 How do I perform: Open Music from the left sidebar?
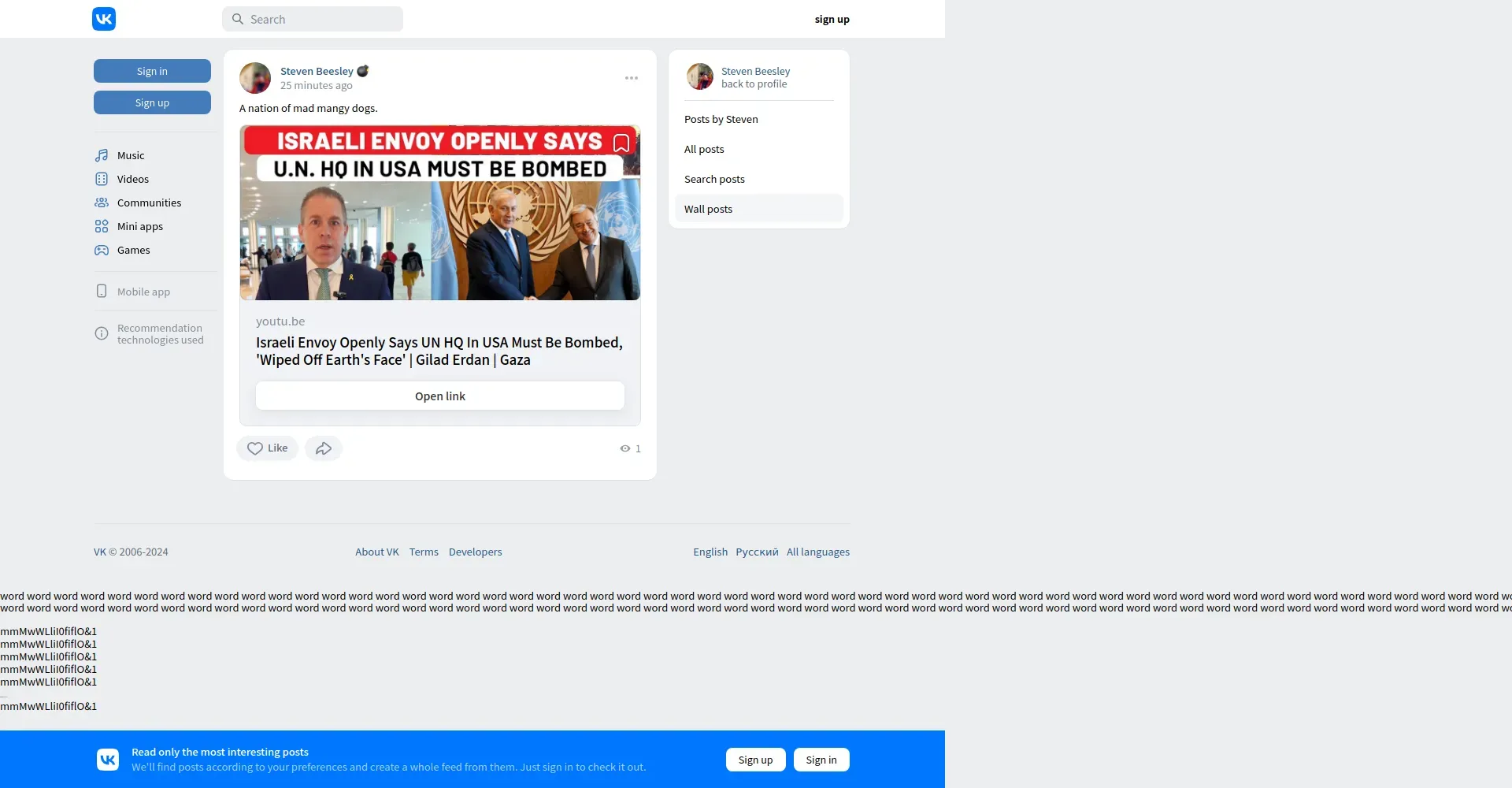tap(131, 155)
